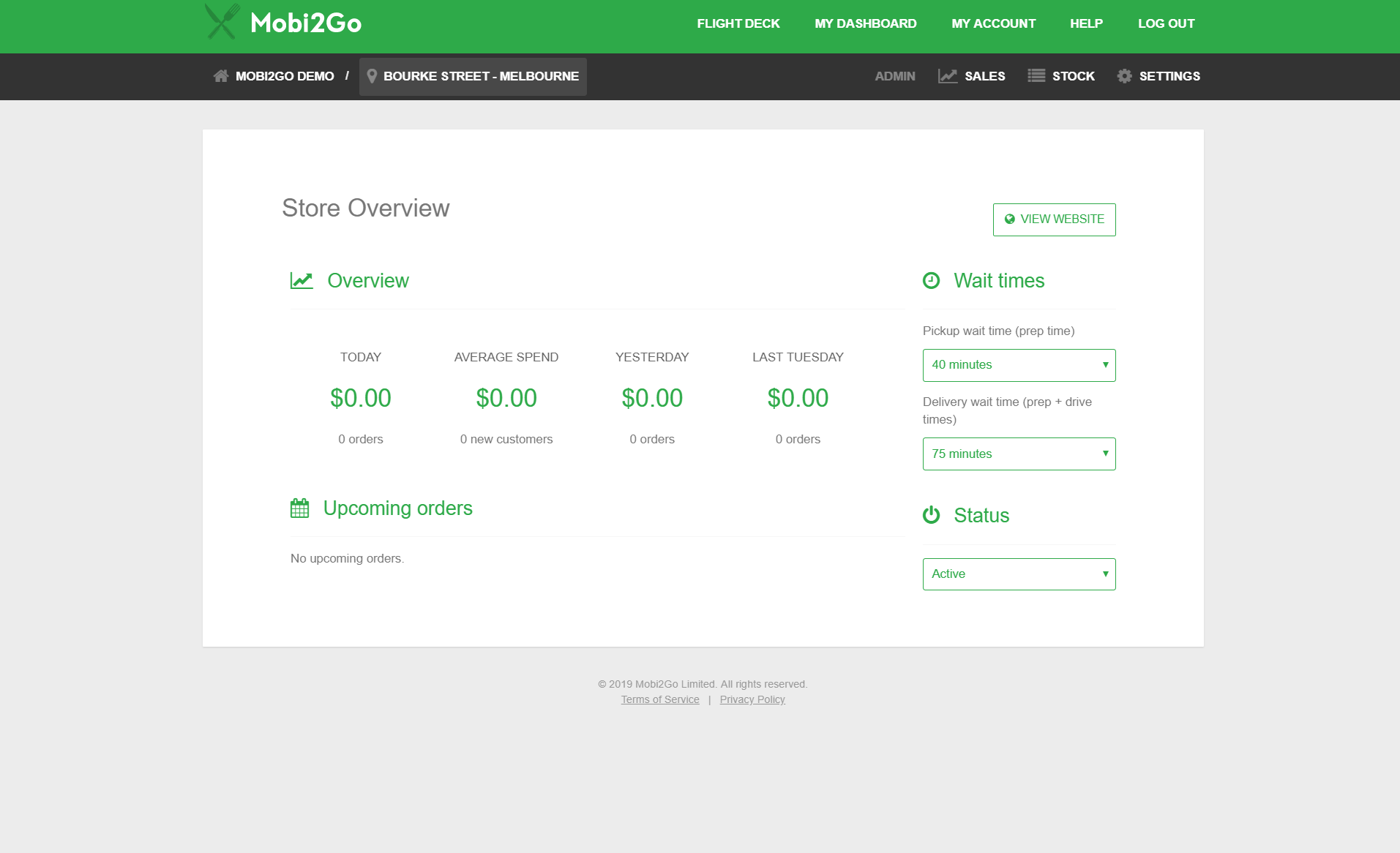Follow the Privacy Policy footer link

pos(752,700)
